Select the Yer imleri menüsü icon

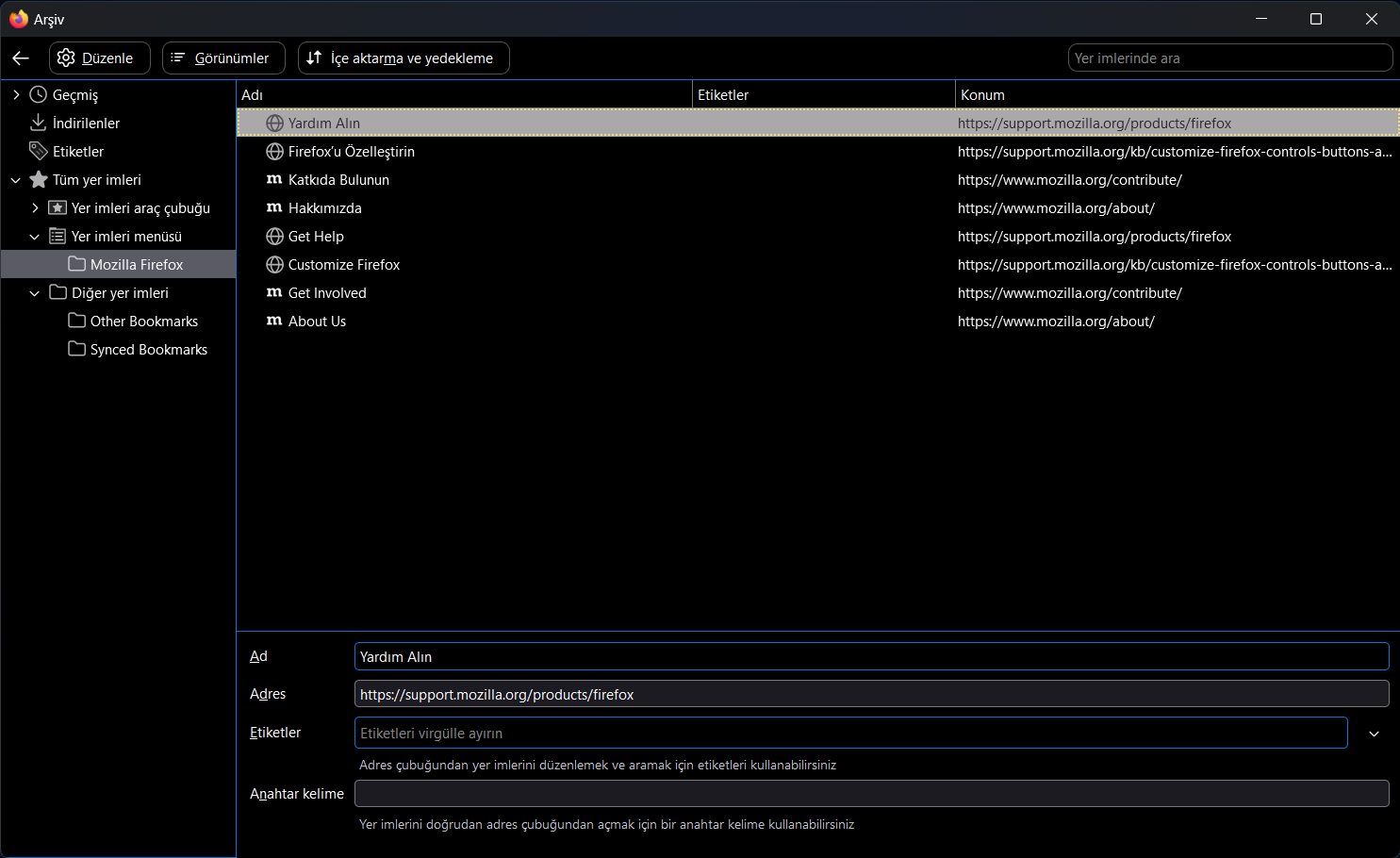58,237
